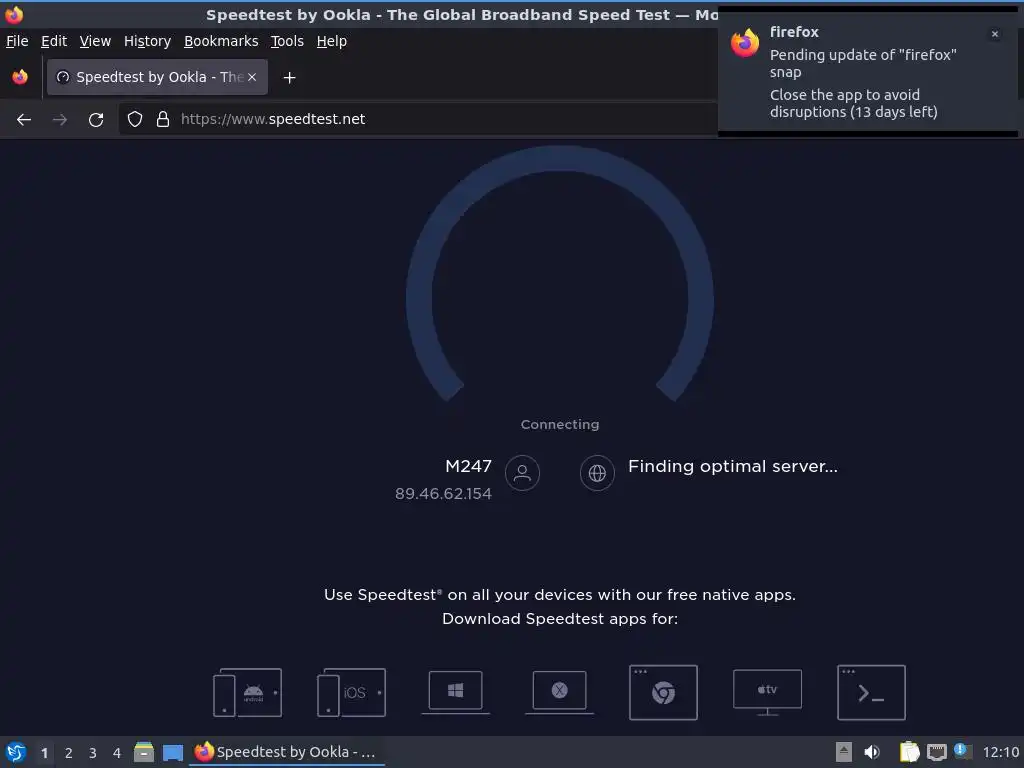
Task: Open the removable media eject tray icon
Action: (x=844, y=752)
